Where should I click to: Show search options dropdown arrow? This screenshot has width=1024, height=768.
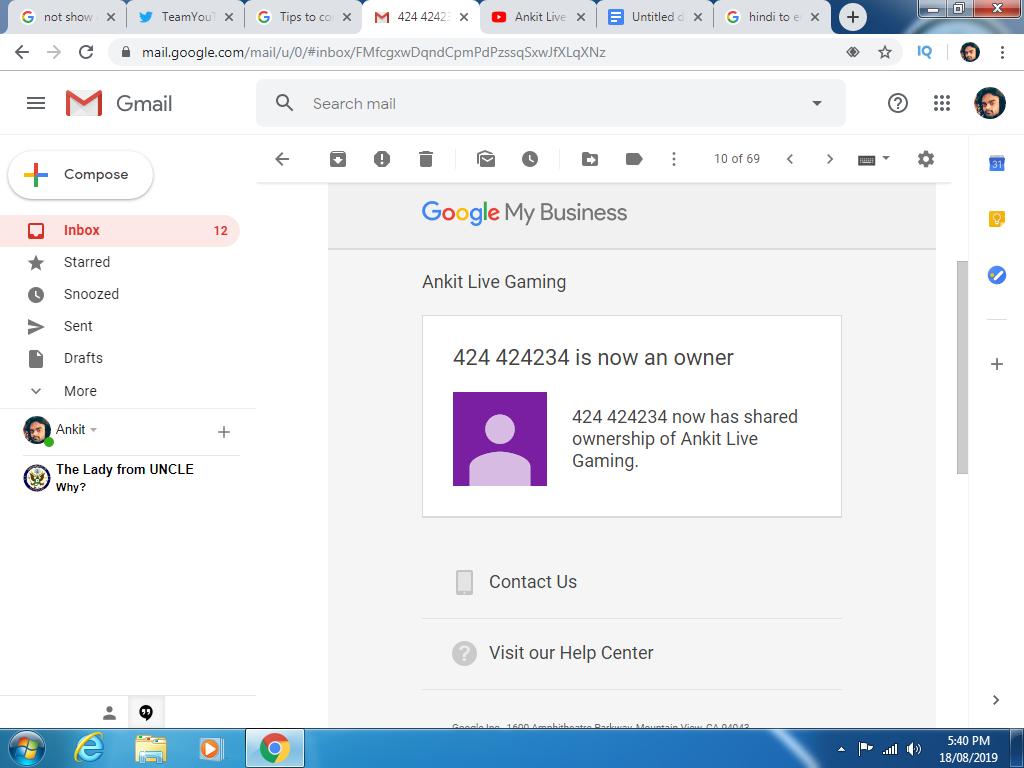tap(816, 103)
